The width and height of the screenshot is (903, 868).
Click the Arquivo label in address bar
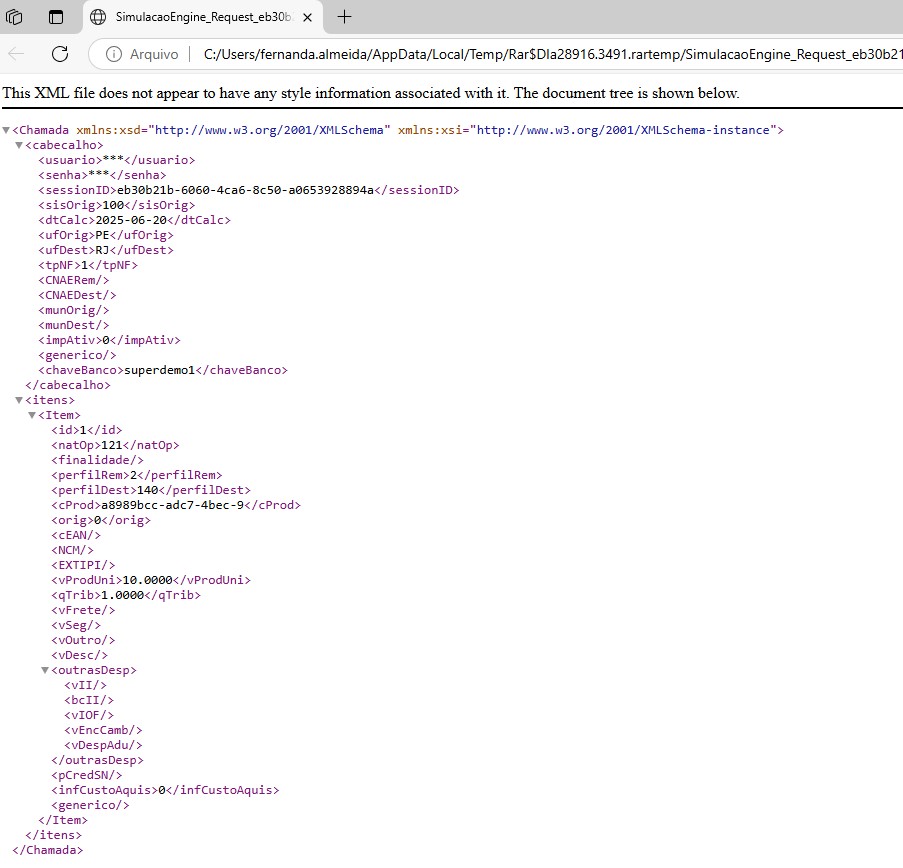154,54
